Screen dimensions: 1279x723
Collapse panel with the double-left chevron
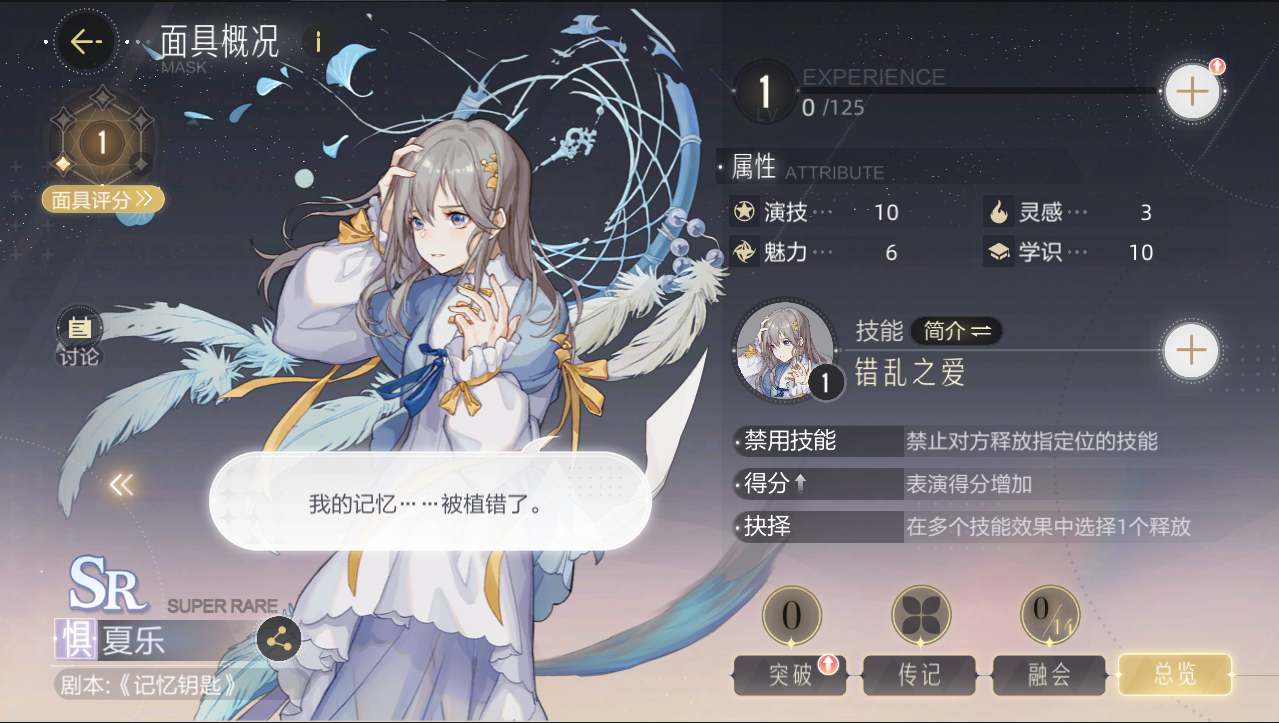click(121, 485)
